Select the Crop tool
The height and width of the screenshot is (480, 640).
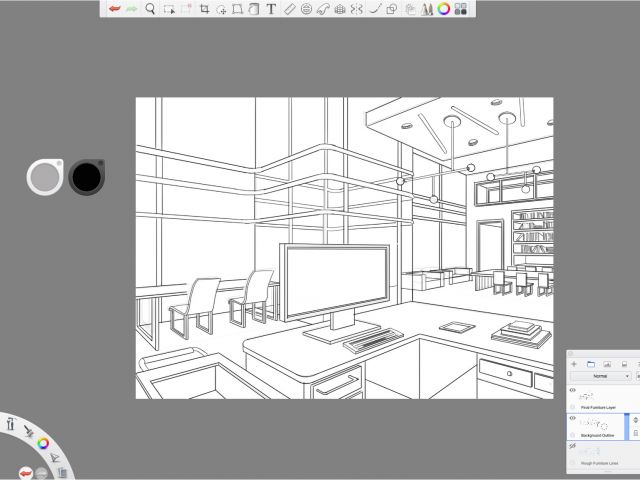coord(204,9)
